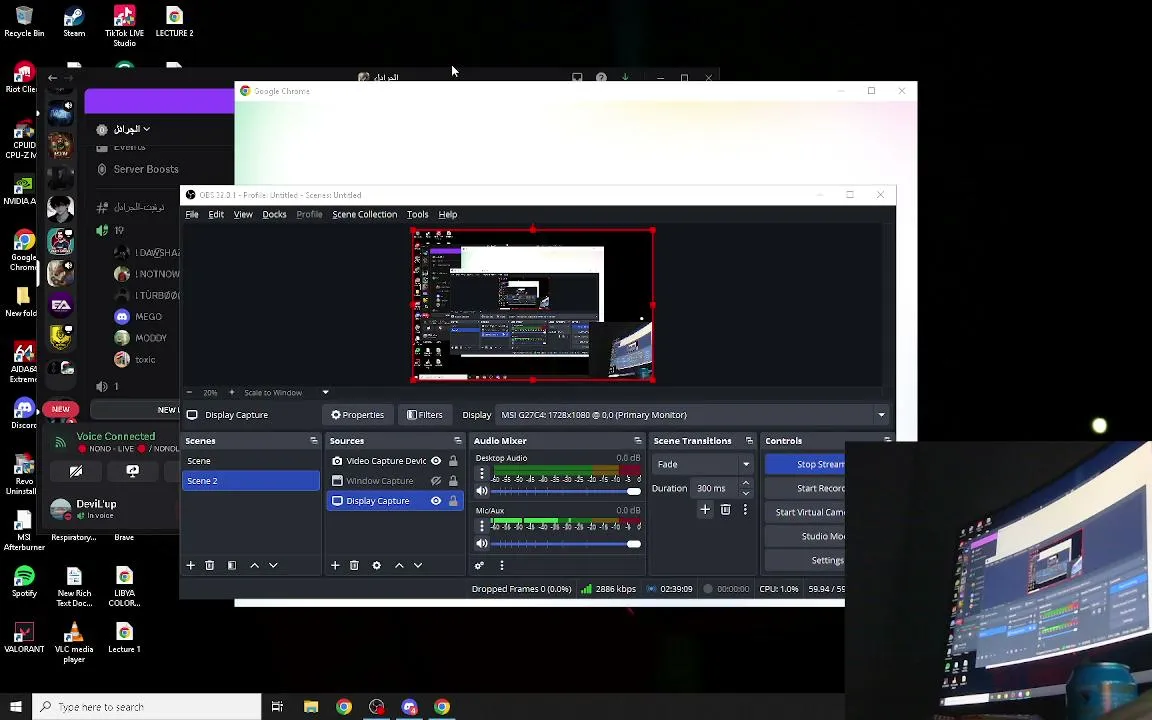Open Discord from the taskbar
This screenshot has width=1152, height=720.
[x=409, y=707]
